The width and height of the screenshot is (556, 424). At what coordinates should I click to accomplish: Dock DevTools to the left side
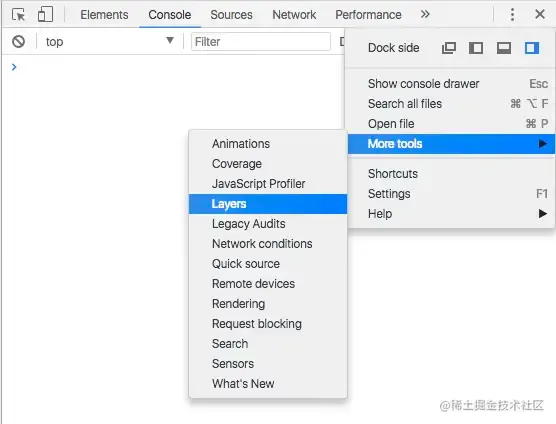[476, 48]
